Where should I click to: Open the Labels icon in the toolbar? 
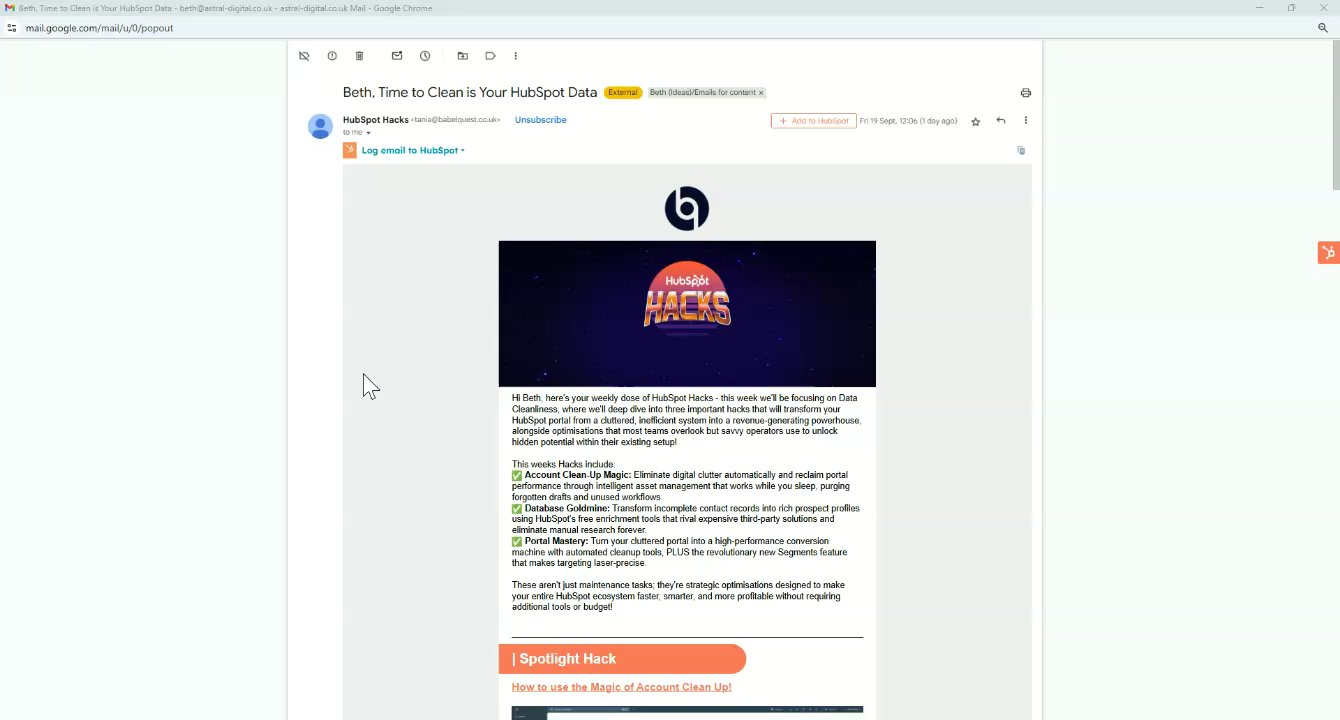pos(490,56)
